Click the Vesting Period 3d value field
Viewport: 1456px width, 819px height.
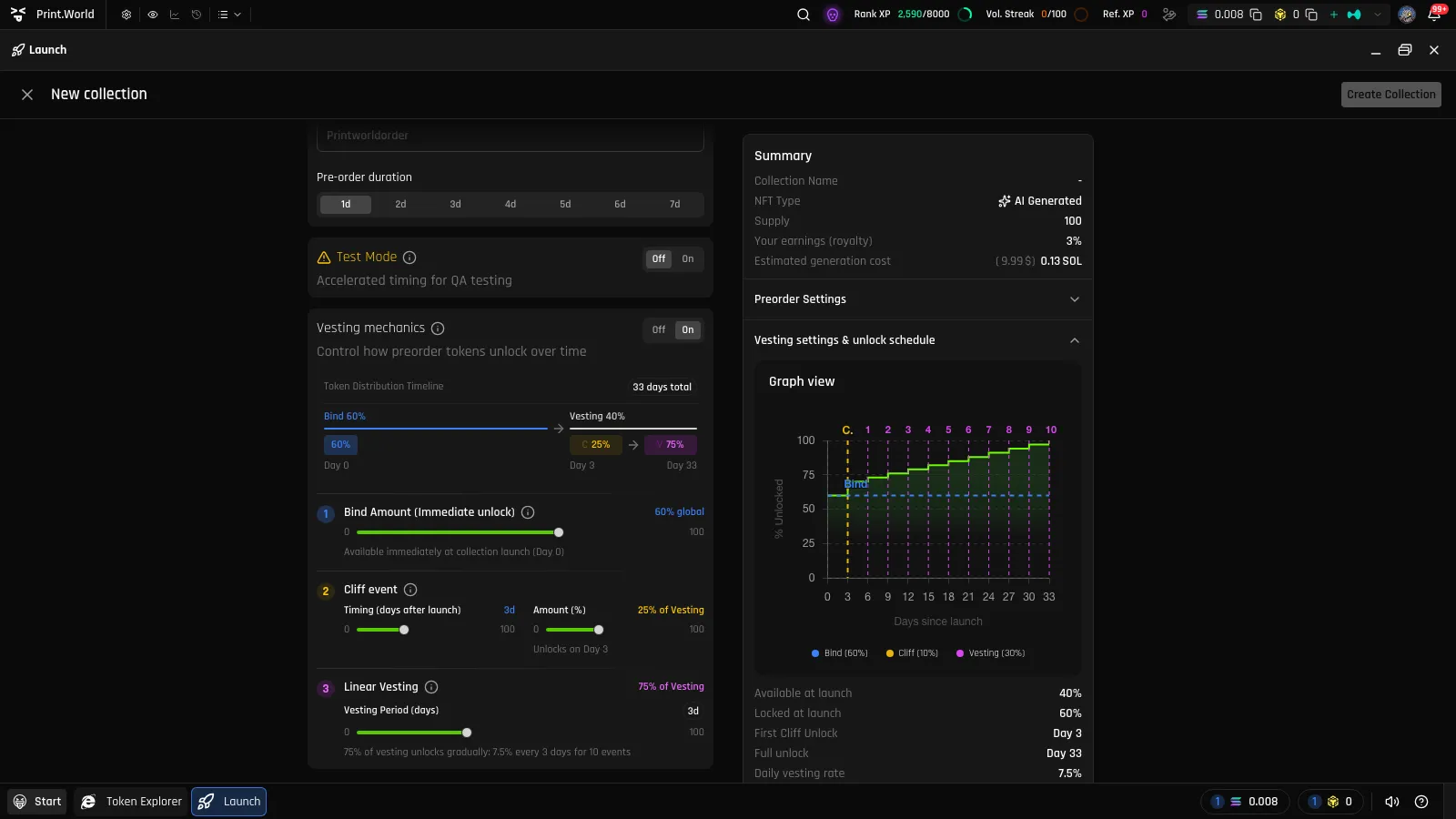tap(693, 712)
